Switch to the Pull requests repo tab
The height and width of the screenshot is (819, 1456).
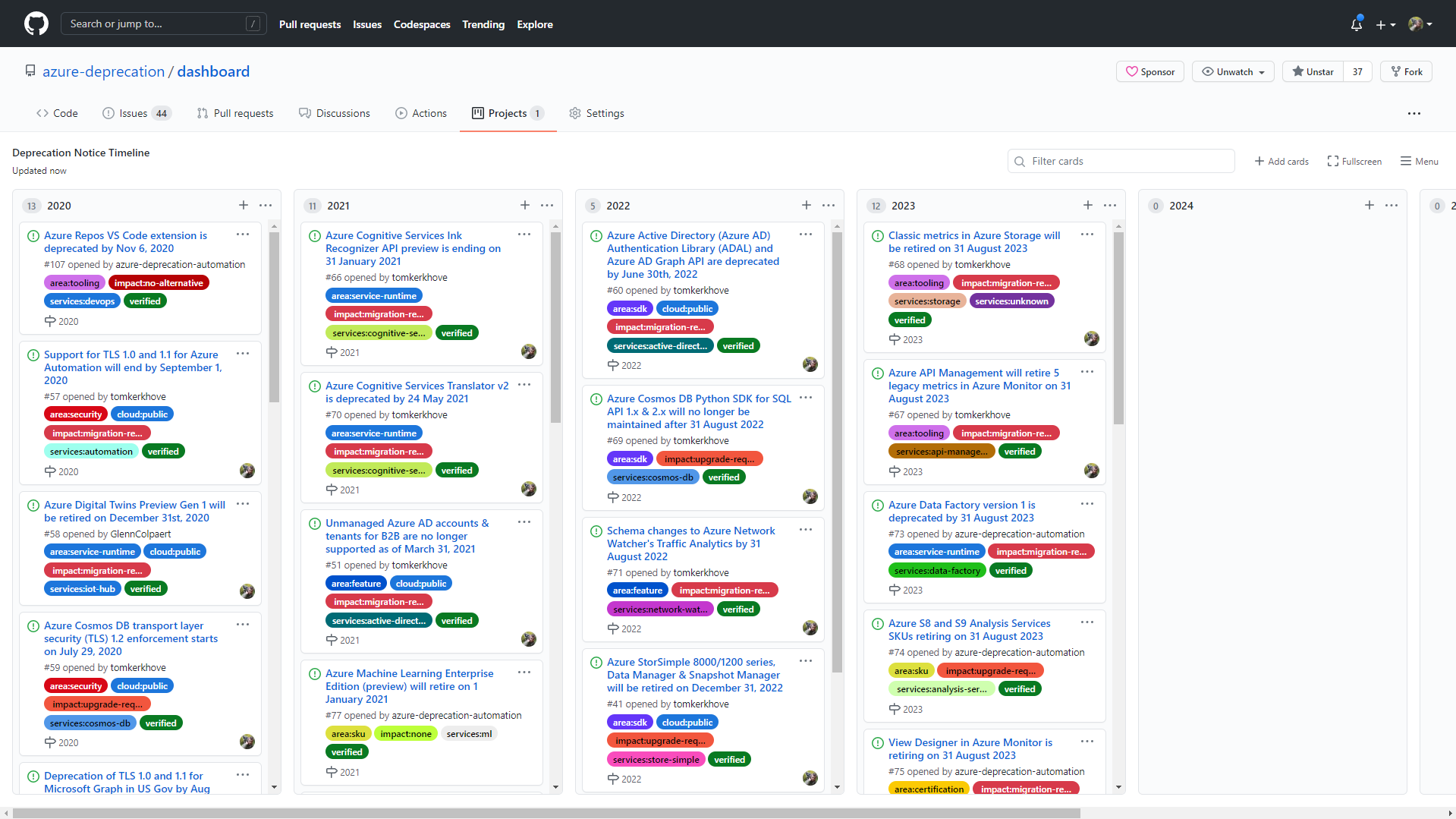[x=235, y=113]
